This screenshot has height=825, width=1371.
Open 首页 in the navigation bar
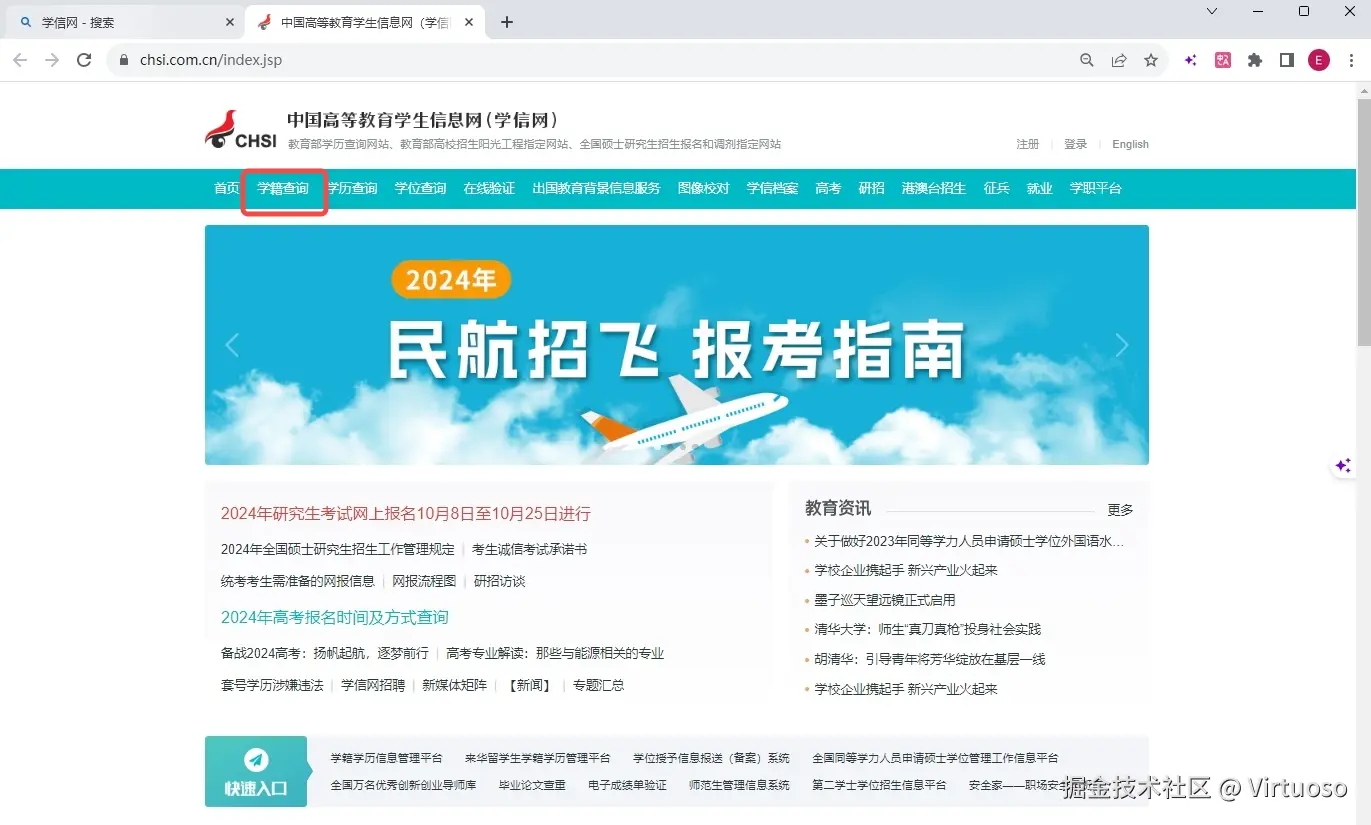(x=227, y=188)
